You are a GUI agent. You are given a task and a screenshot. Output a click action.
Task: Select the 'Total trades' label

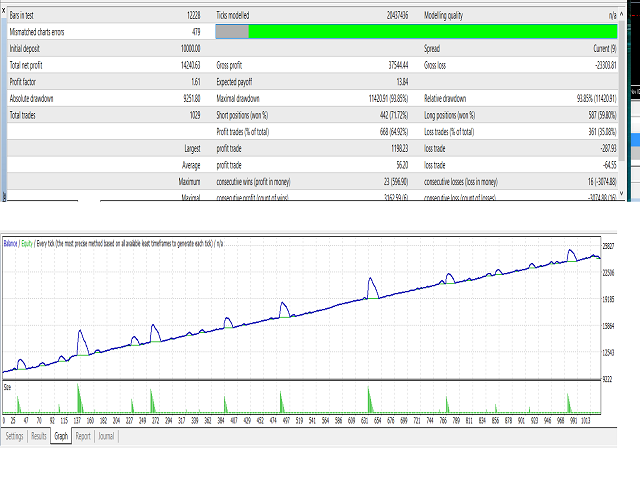[22, 116]
